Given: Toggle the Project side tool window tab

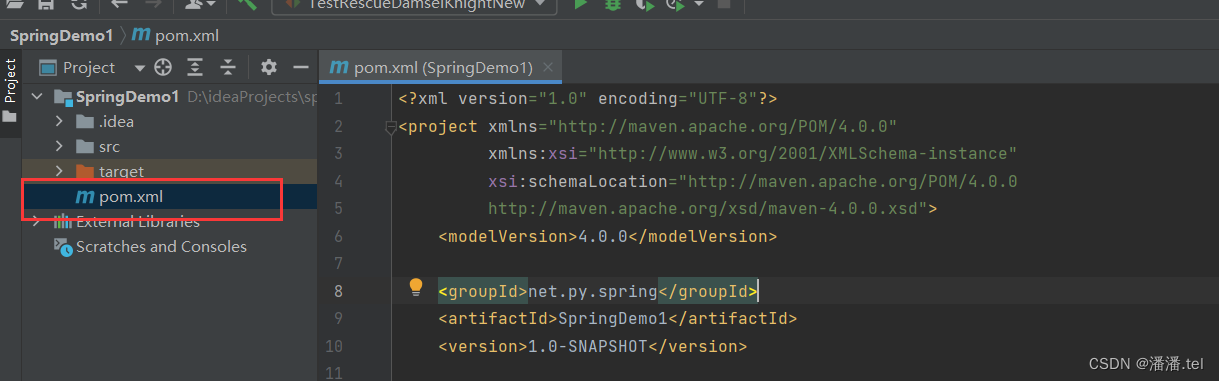Looking at the screenshot, I should click(10, 90).
